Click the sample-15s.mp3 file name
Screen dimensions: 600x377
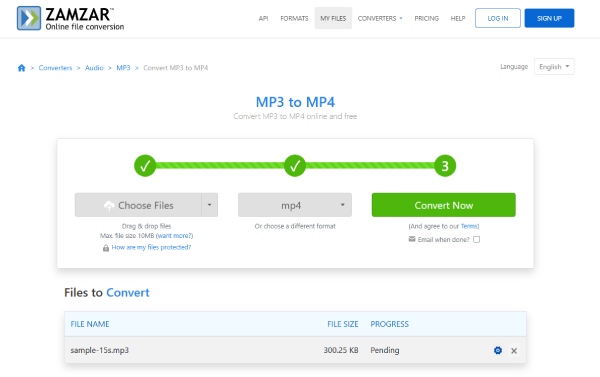99,350
